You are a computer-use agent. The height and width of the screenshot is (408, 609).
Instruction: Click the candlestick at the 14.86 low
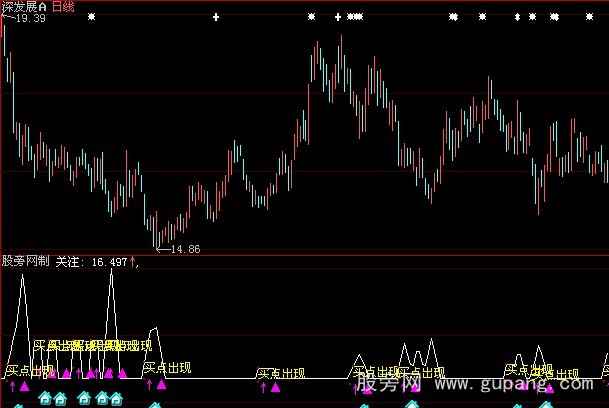(156, 236)
